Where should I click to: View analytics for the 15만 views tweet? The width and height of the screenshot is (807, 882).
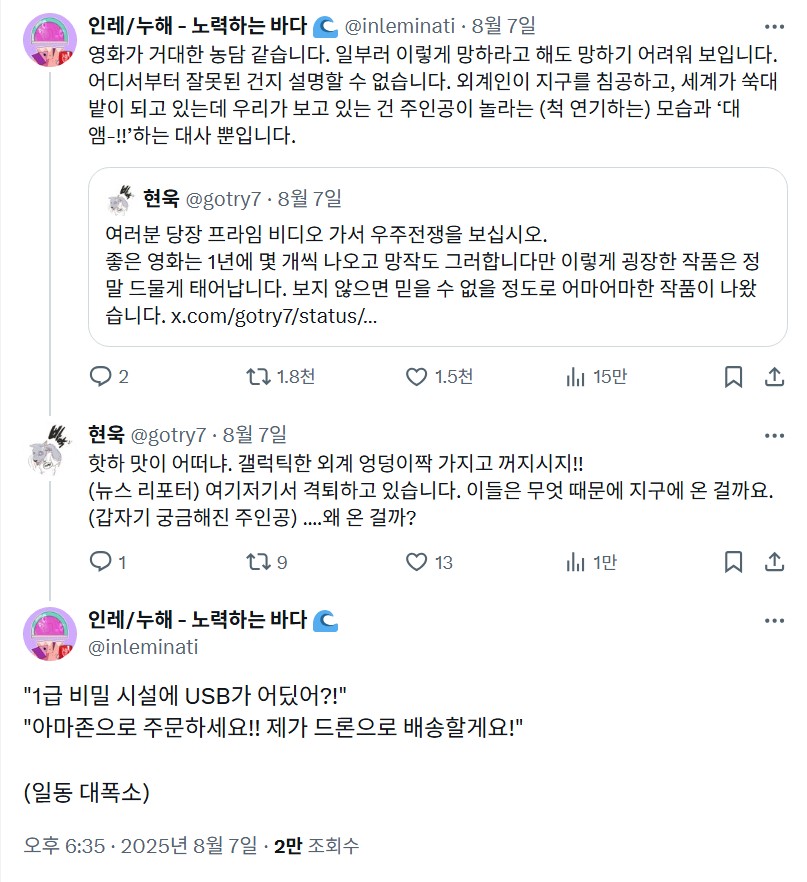[575, 377]
